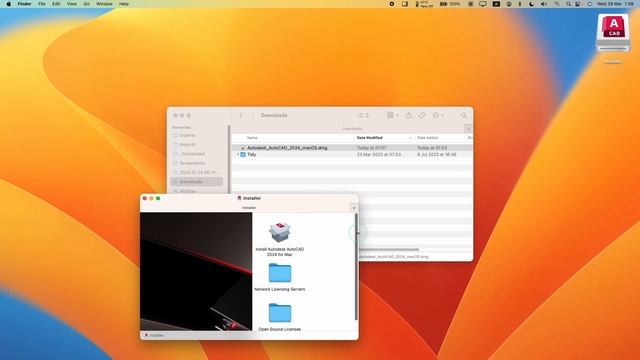Select Downloads in the Finder sidebar

tap(197, 182)
